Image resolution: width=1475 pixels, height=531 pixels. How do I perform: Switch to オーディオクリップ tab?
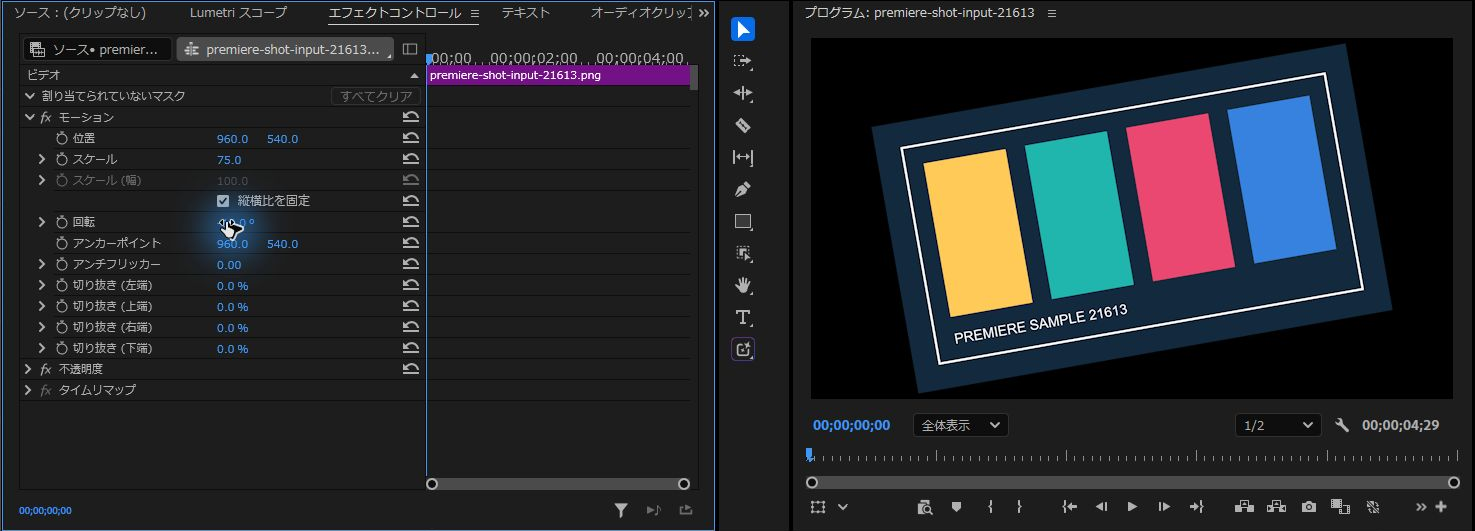click(641, 13)
